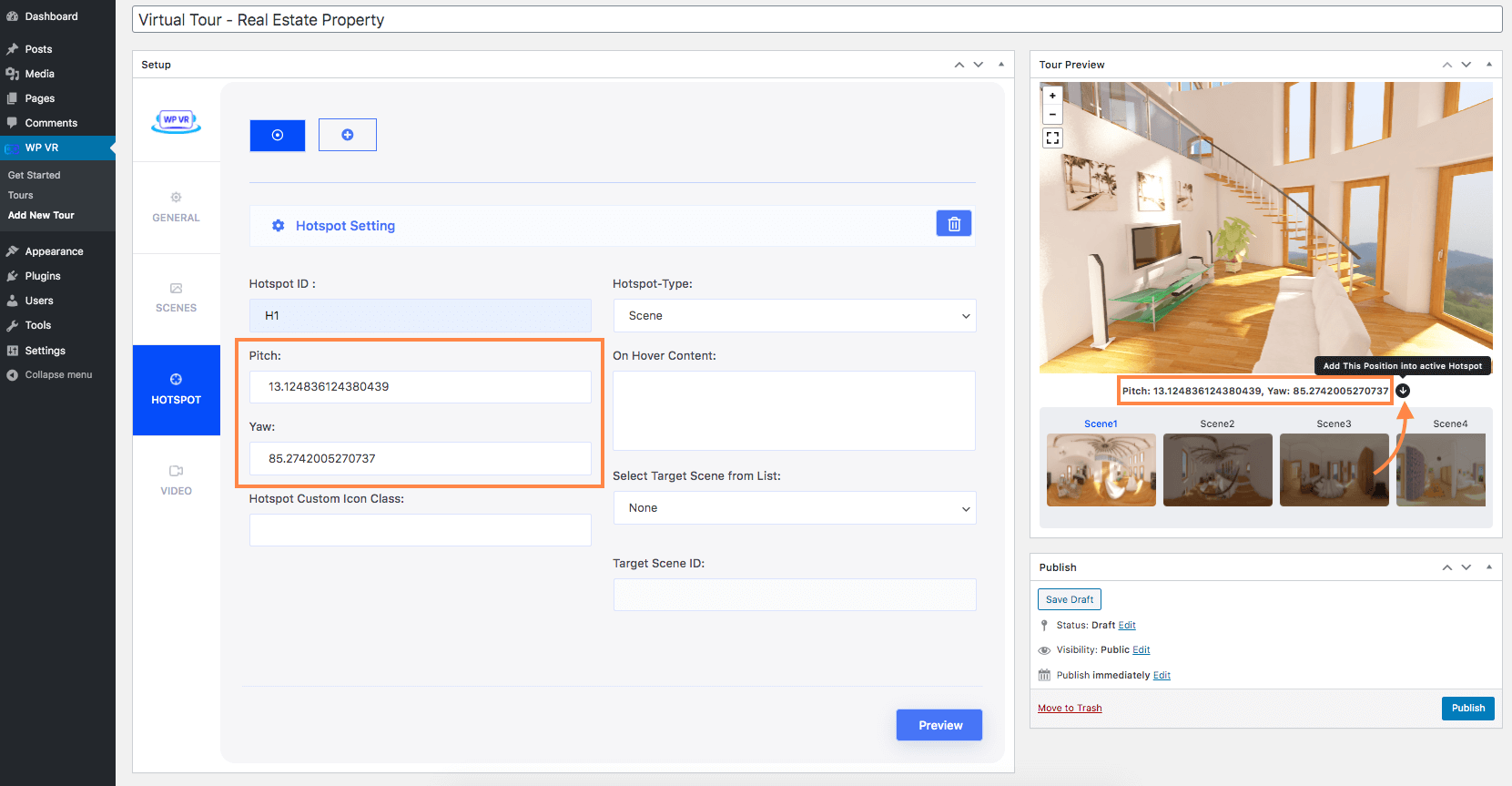
Task: Open the Hotspot-Type dropdown
Action: pos(794,316)
